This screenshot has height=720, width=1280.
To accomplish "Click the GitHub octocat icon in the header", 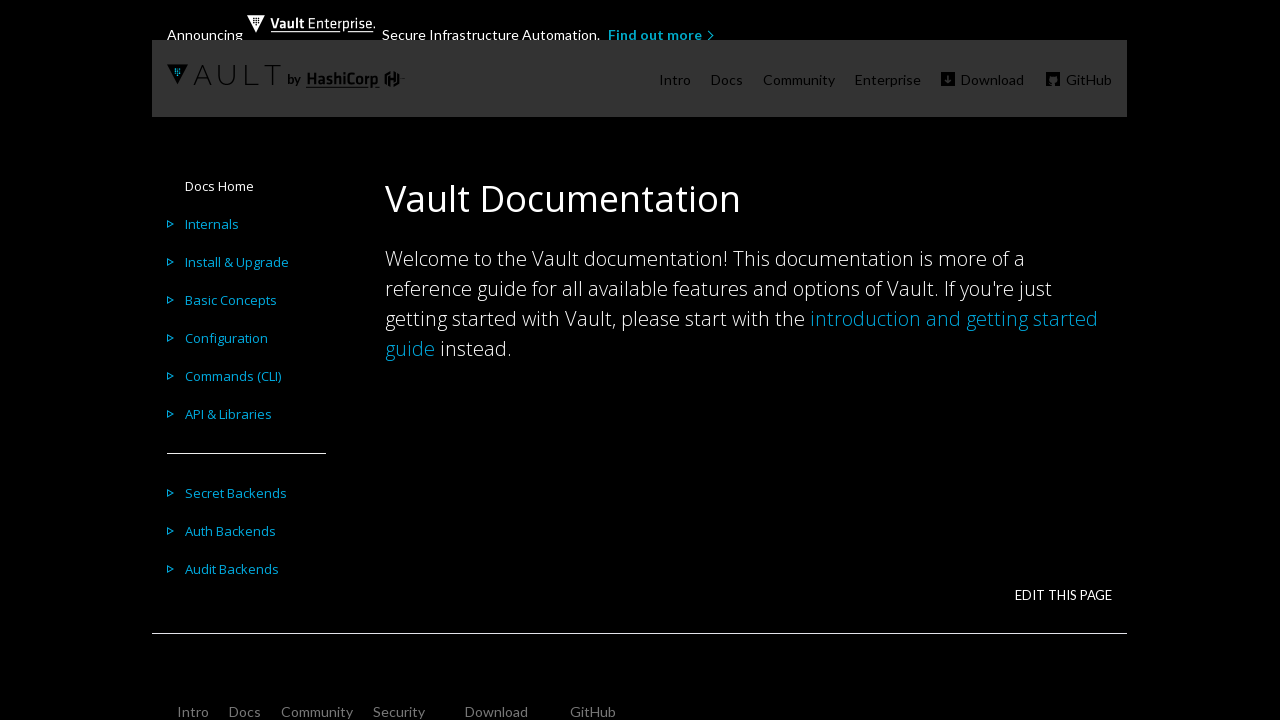I will [1053, 79].
